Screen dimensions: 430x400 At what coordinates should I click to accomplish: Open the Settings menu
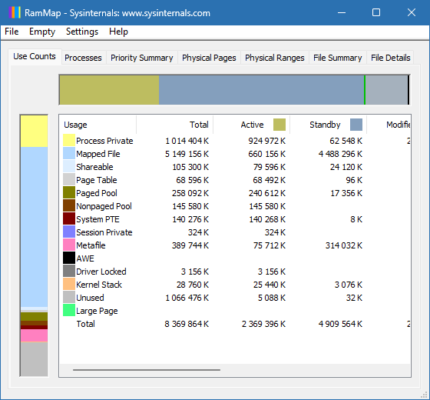(x=82, y=32)
